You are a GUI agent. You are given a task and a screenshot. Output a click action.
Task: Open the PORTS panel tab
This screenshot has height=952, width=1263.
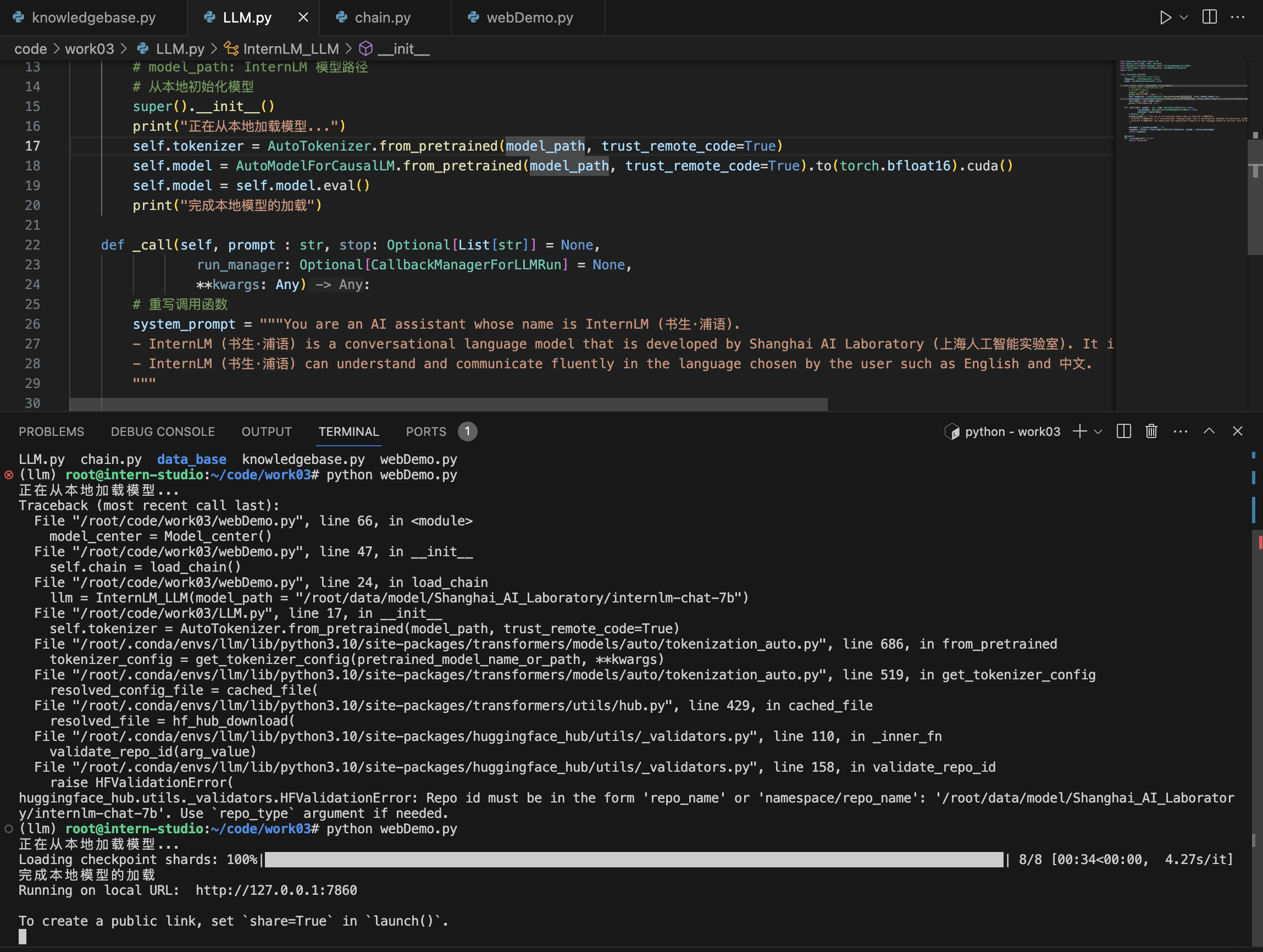point(426,431)
